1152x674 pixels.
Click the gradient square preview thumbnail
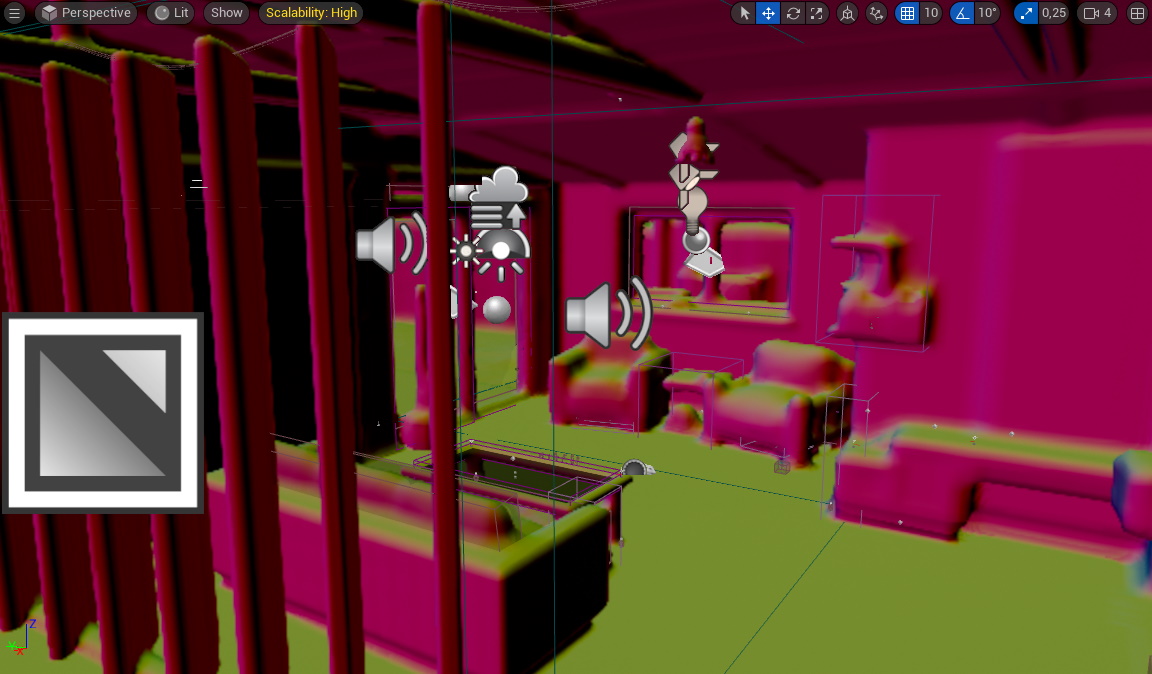[102, 412]
